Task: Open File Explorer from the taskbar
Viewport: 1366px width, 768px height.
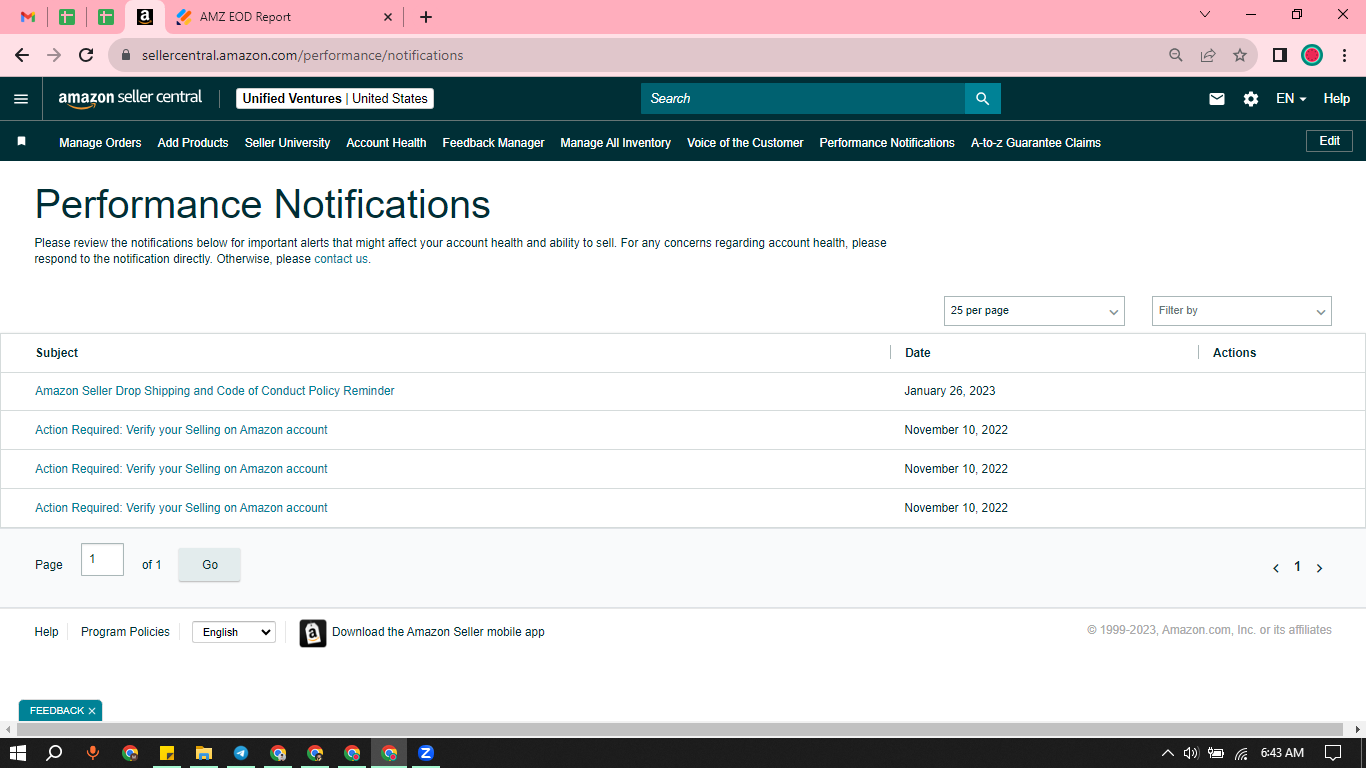Action: [x=204, y=753]
